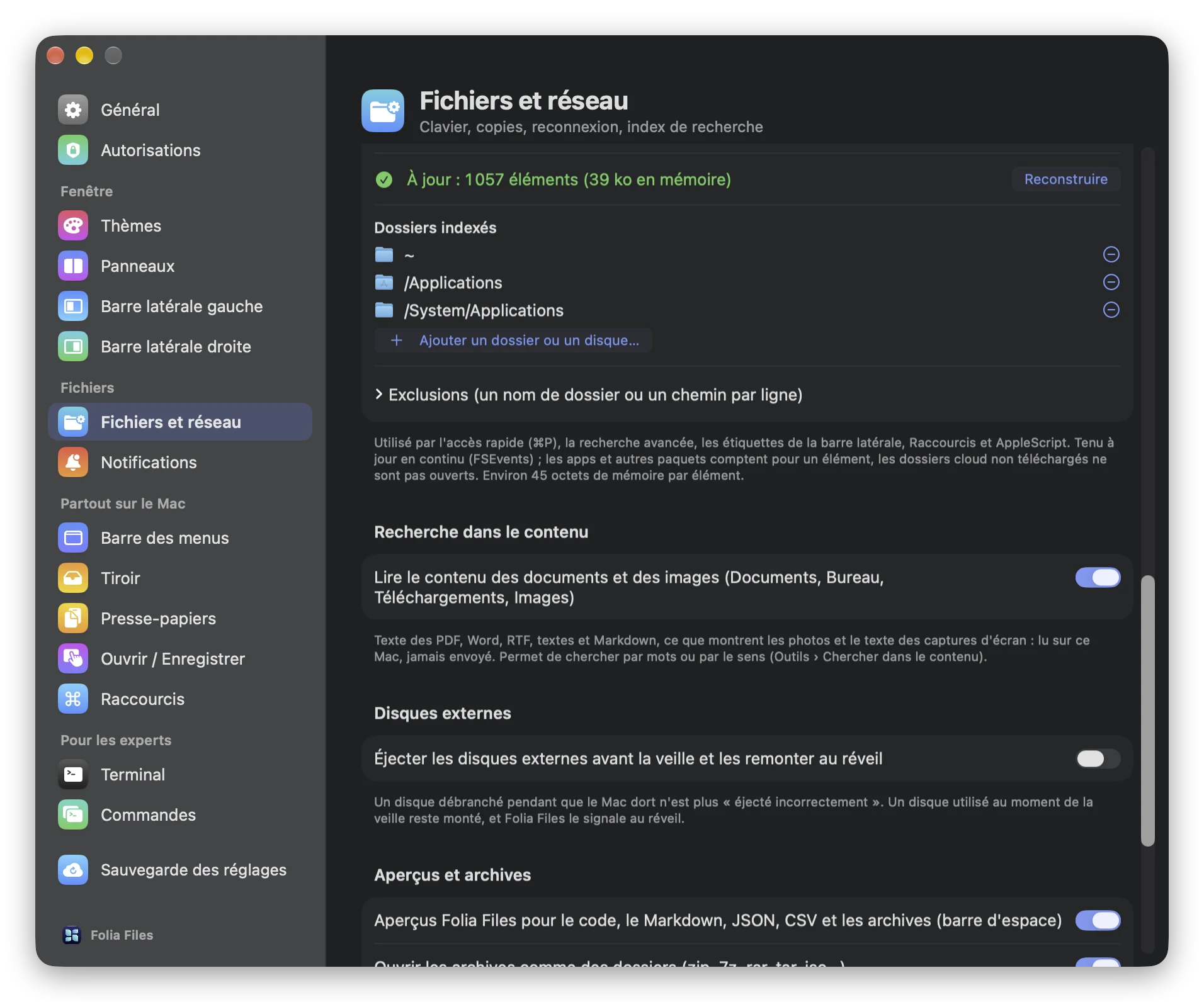Viewport: 1204px width, 1002px height.
Task: Click the index status text À jour
Action: click(569, 179)
